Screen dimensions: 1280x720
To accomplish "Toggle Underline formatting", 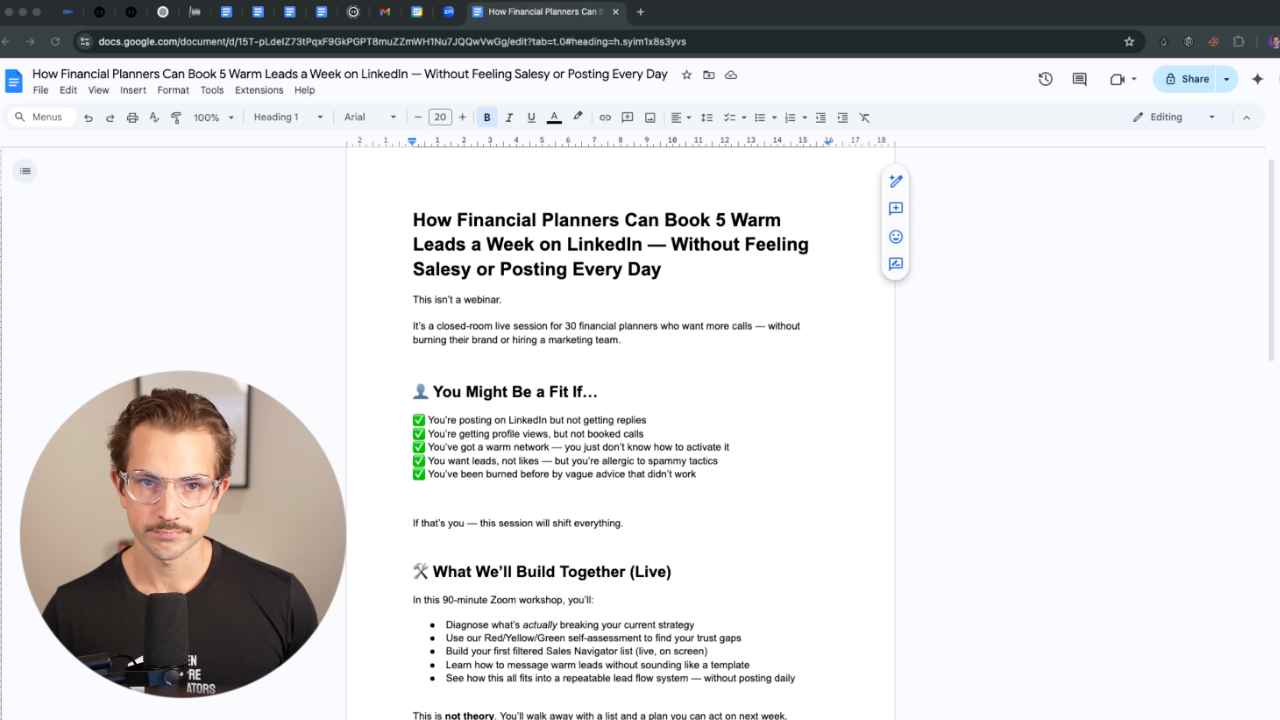I will point(531,117).
